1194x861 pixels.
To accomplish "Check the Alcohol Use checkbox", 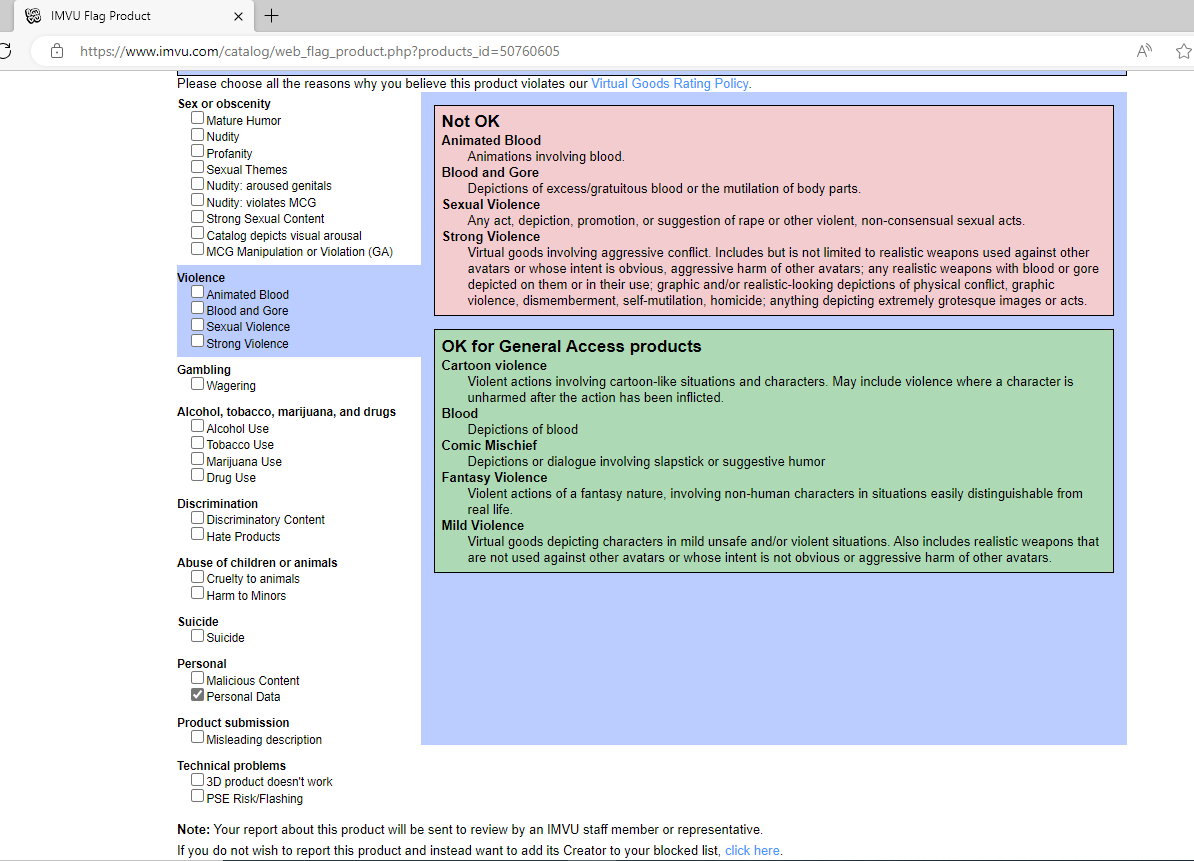I will coord(197,426).
